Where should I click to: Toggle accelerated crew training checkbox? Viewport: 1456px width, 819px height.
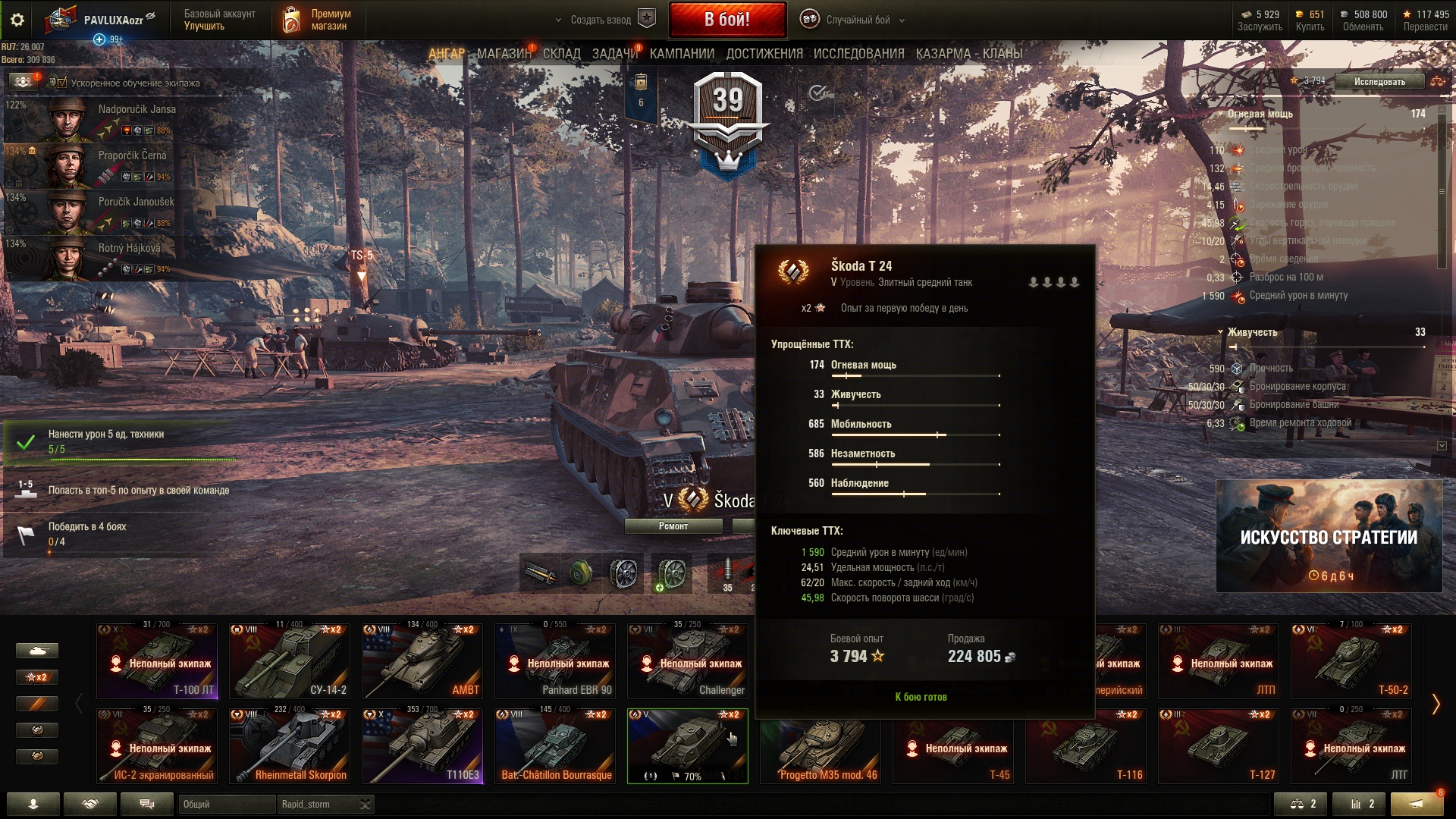pos(62,83)
